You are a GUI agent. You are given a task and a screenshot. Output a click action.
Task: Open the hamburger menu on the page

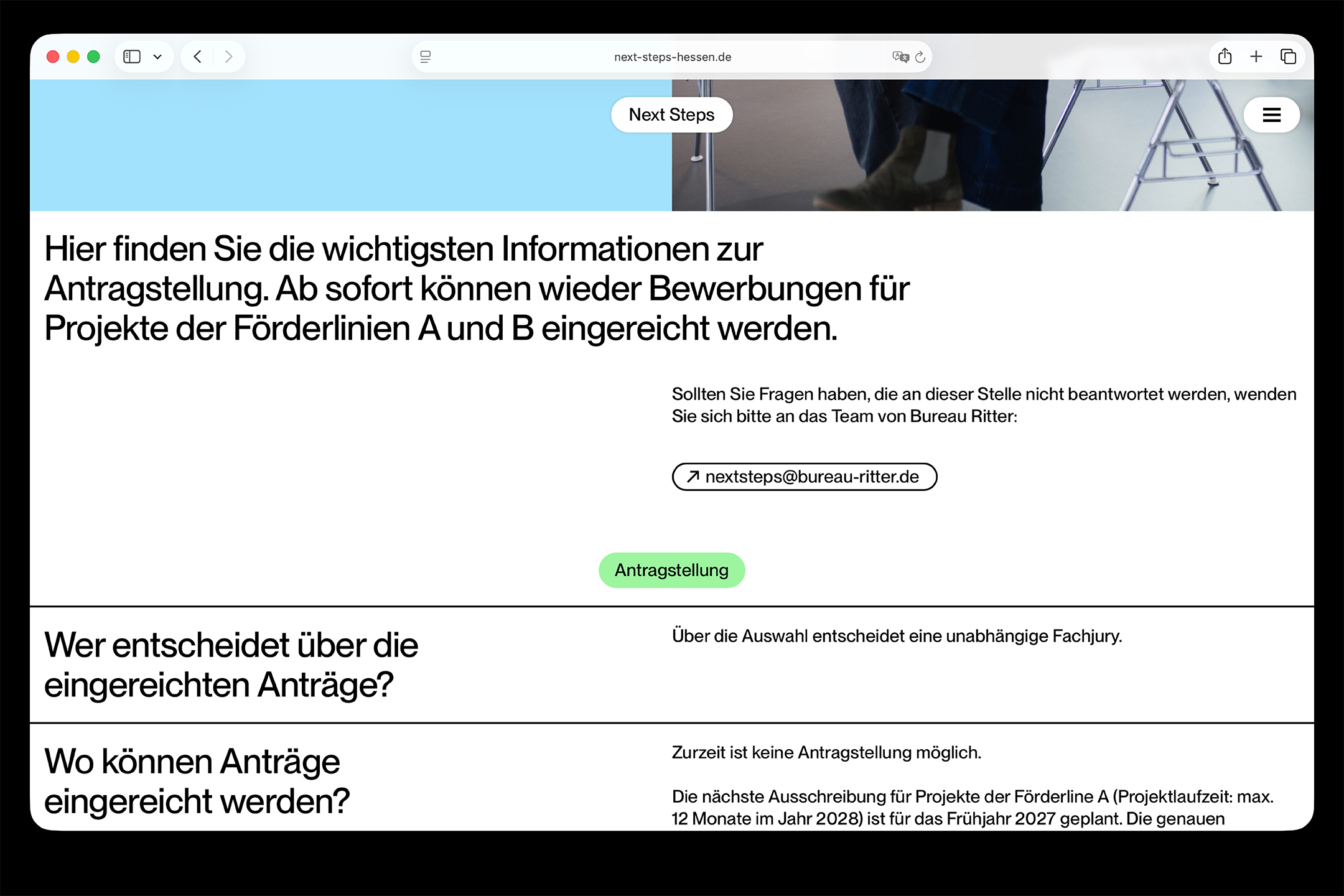[1271, 114]
